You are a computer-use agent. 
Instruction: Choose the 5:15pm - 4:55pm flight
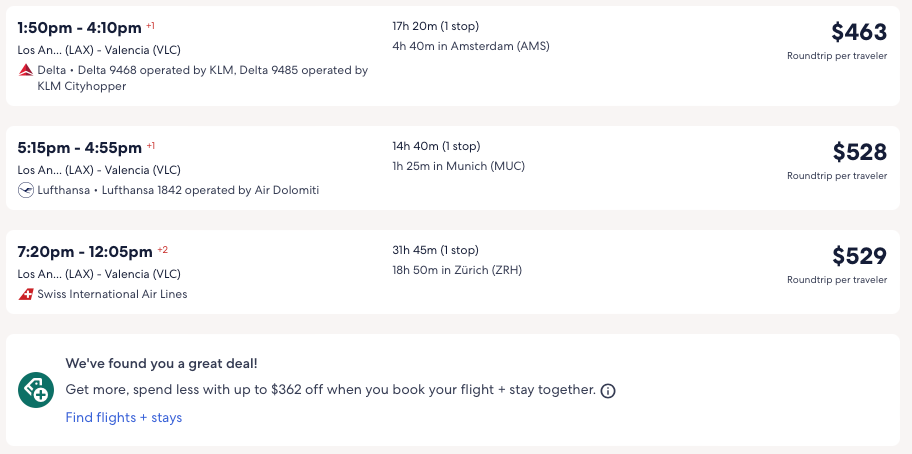click(80, 147)
